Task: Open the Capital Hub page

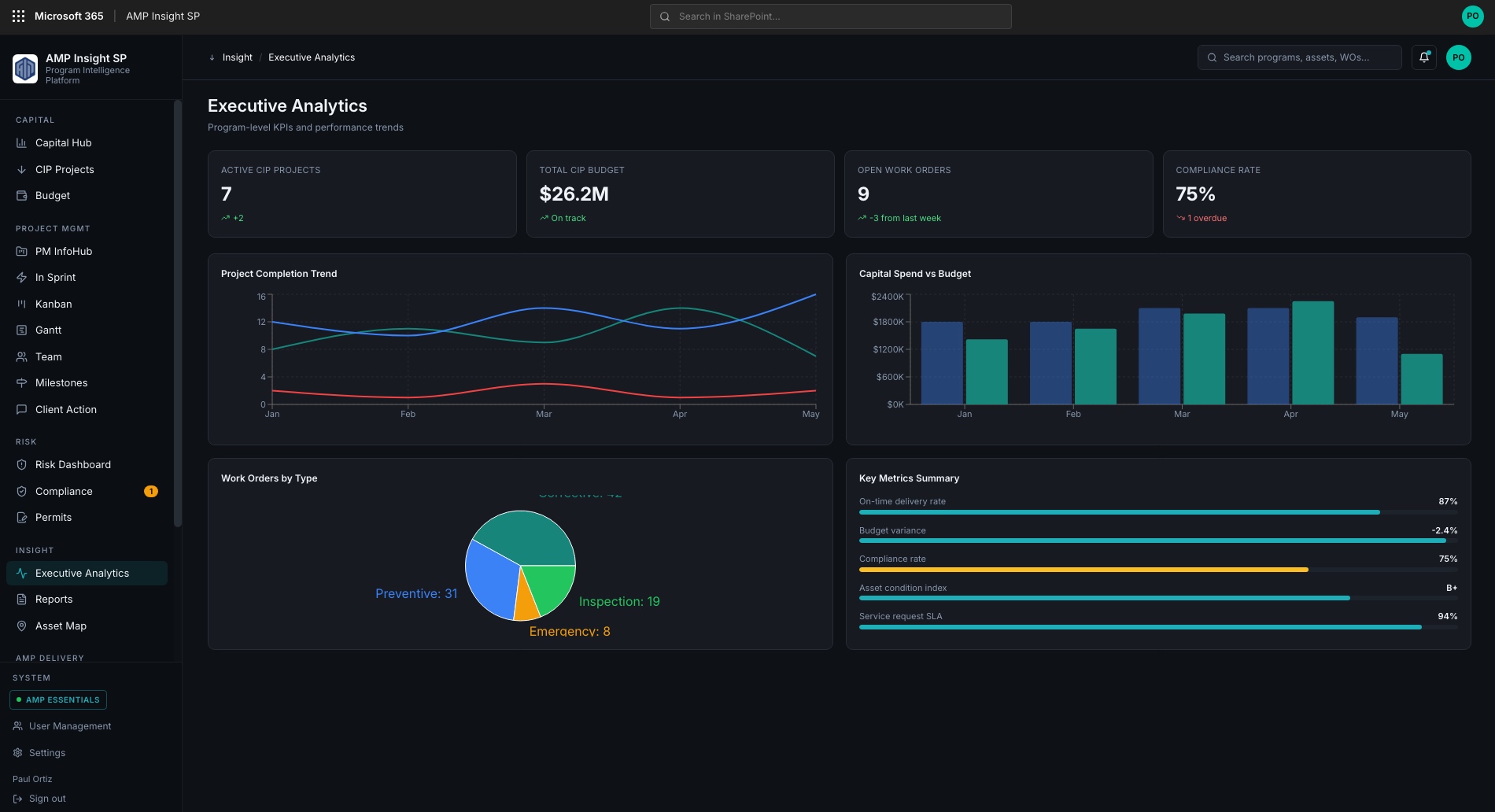Action: pyautogui.click(x=87, y=143)
